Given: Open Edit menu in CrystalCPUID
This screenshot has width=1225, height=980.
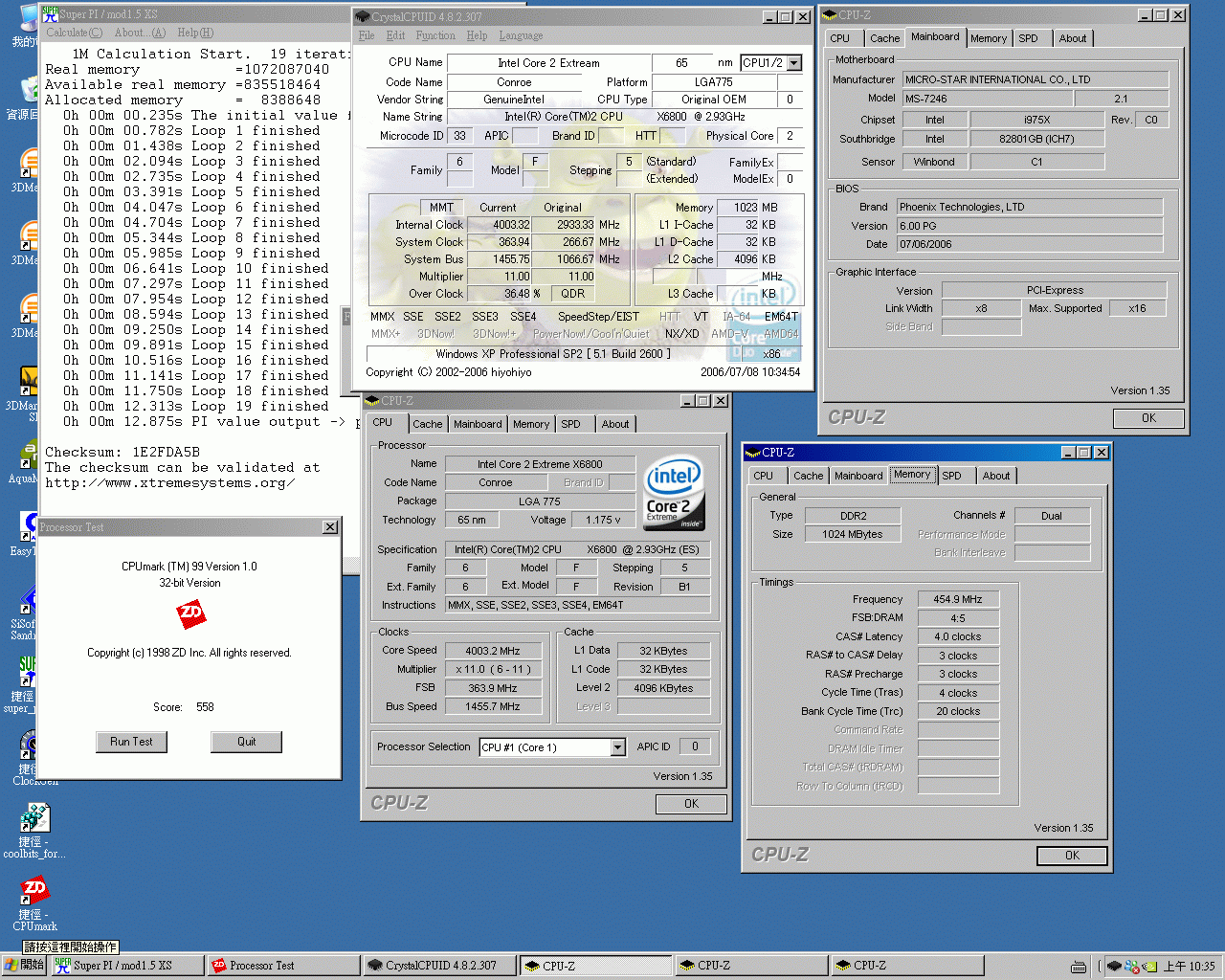Looking at the screenshot, I should tap(395, 35).
